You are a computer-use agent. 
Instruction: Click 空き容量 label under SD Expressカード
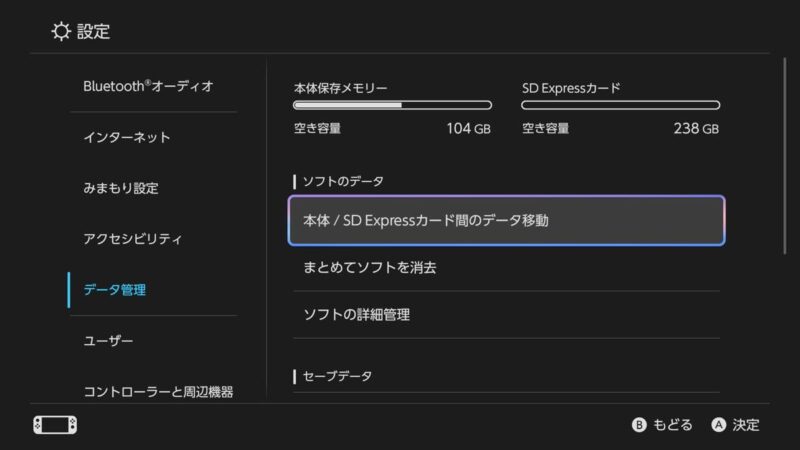(545, 129)
